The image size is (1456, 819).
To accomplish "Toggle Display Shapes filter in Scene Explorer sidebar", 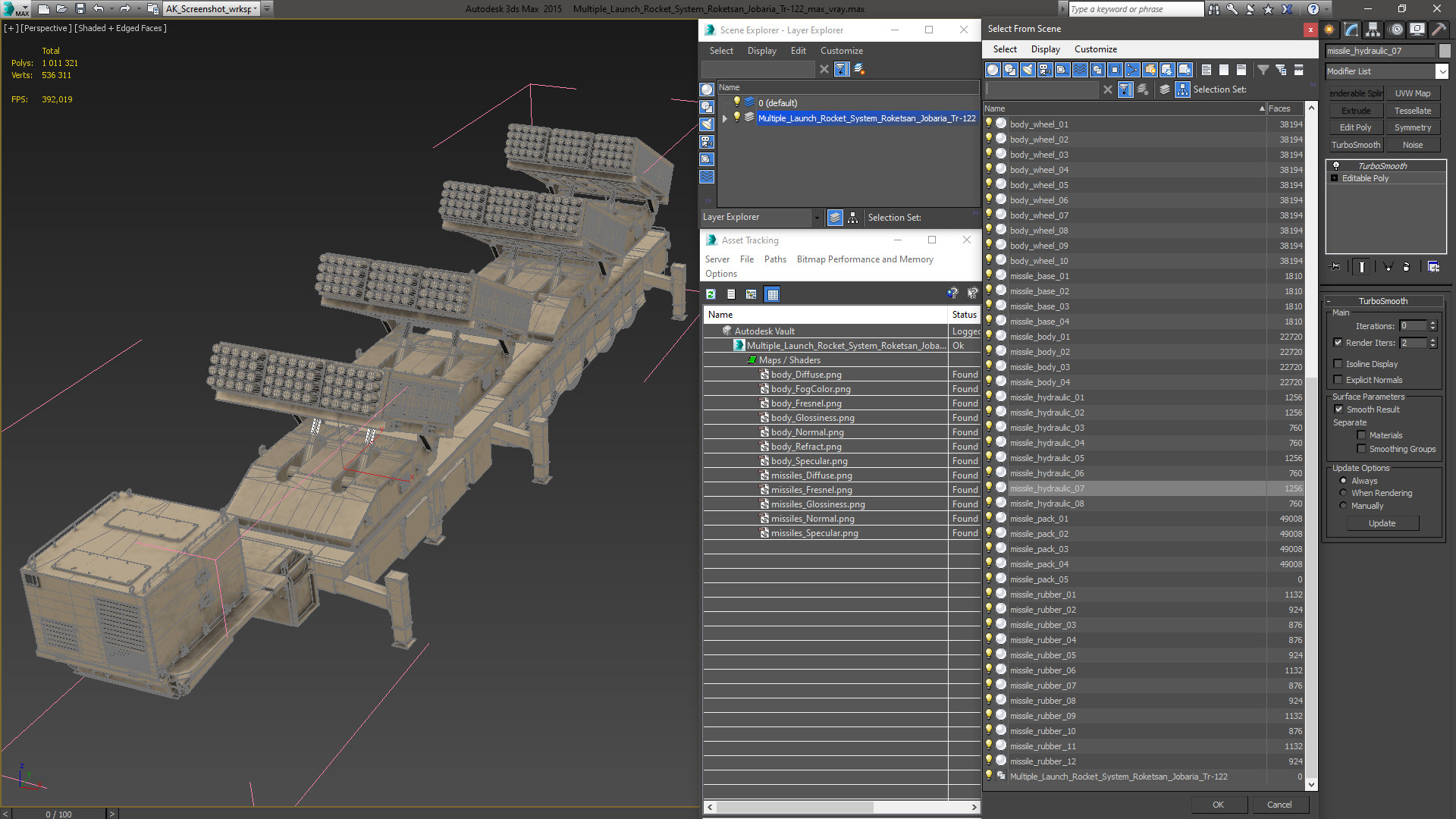I will [707, 107].
